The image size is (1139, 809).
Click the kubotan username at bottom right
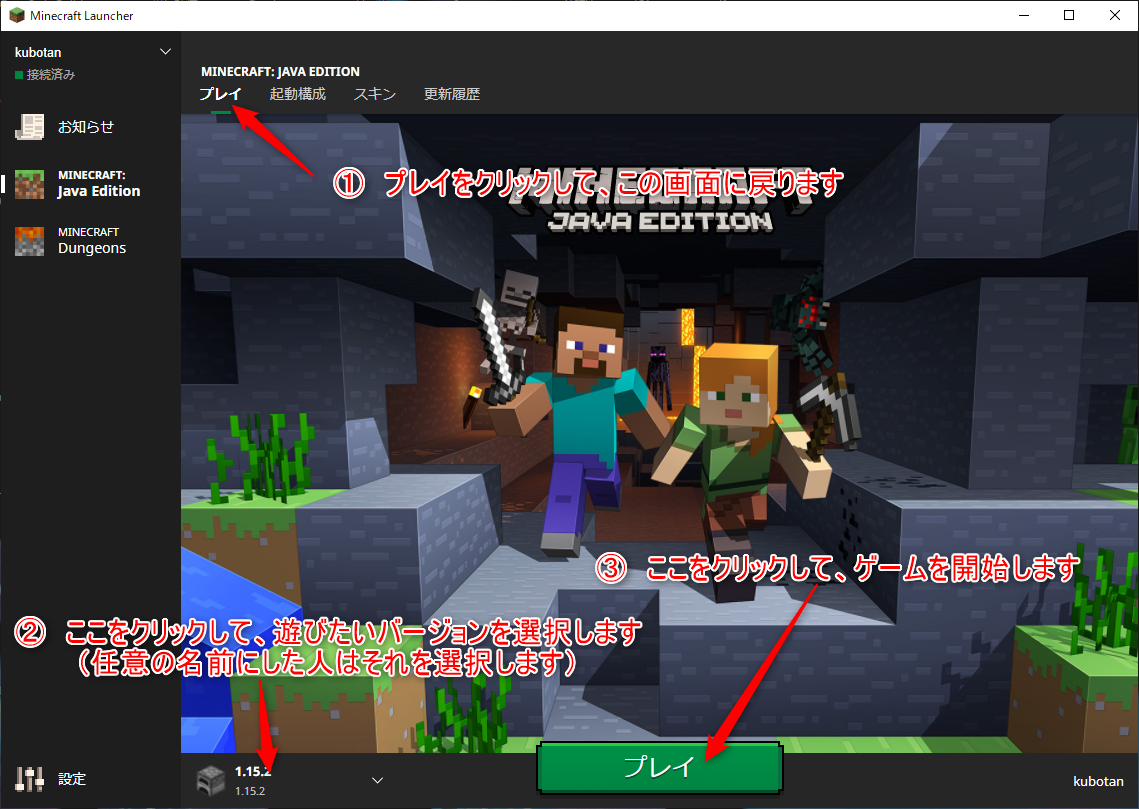1098,781
